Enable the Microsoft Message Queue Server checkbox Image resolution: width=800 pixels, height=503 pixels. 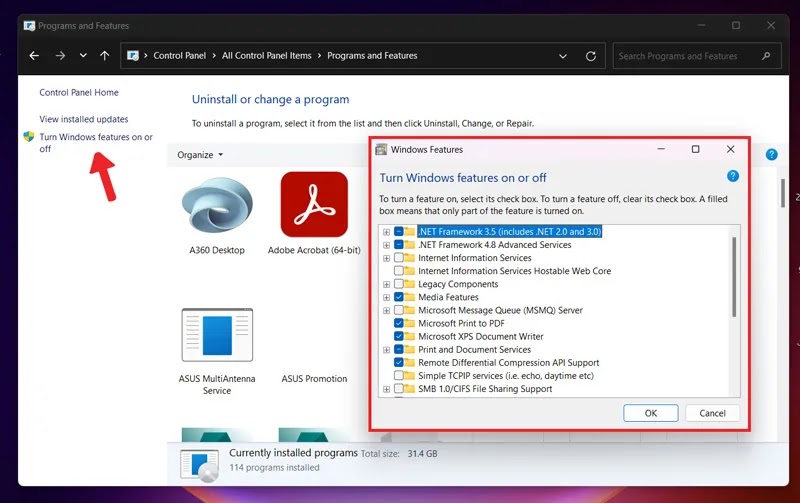pyautogui.click(x=398, y=310)
